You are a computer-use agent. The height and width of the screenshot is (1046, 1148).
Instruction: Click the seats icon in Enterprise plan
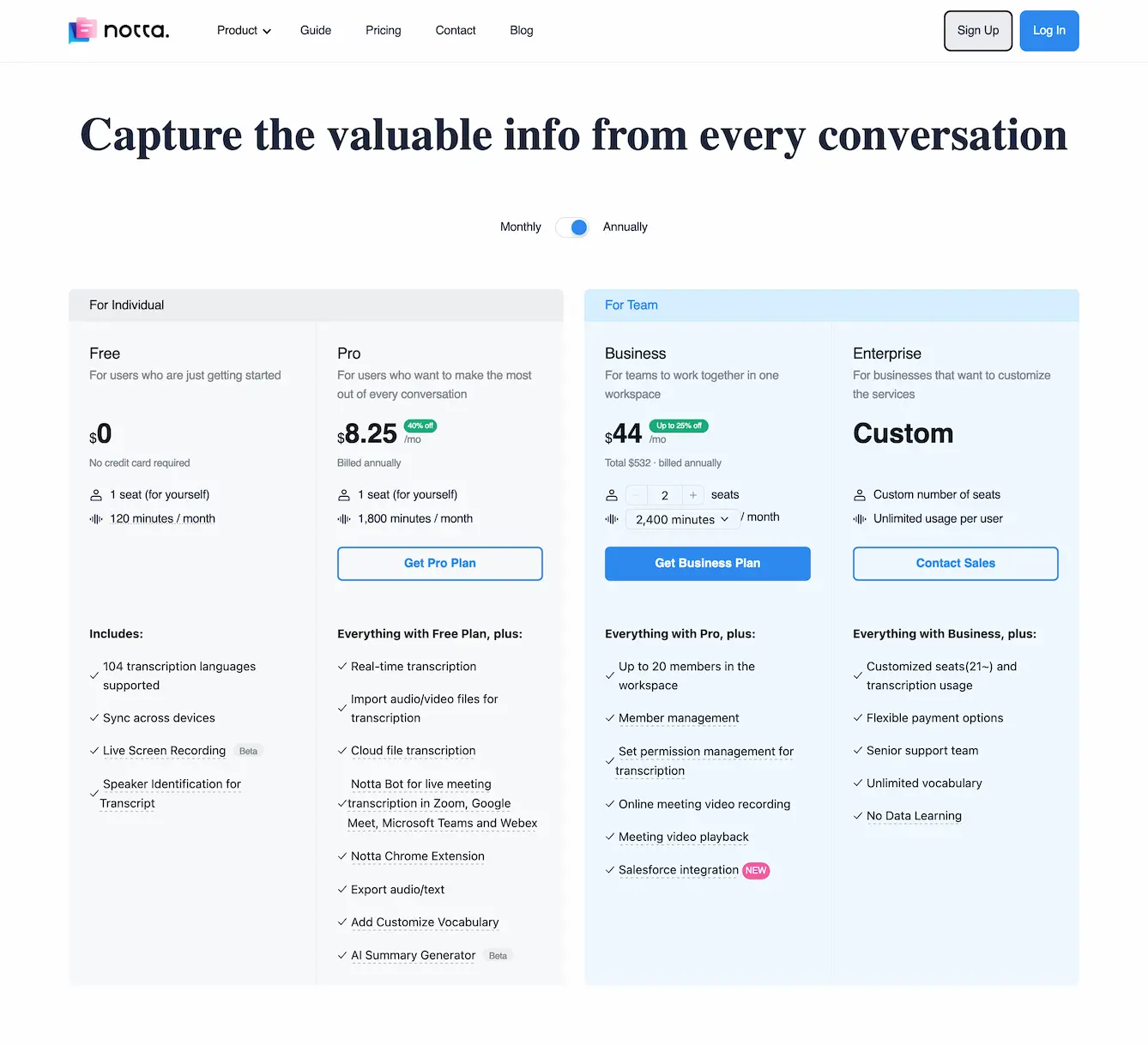(x=859, y=495)
